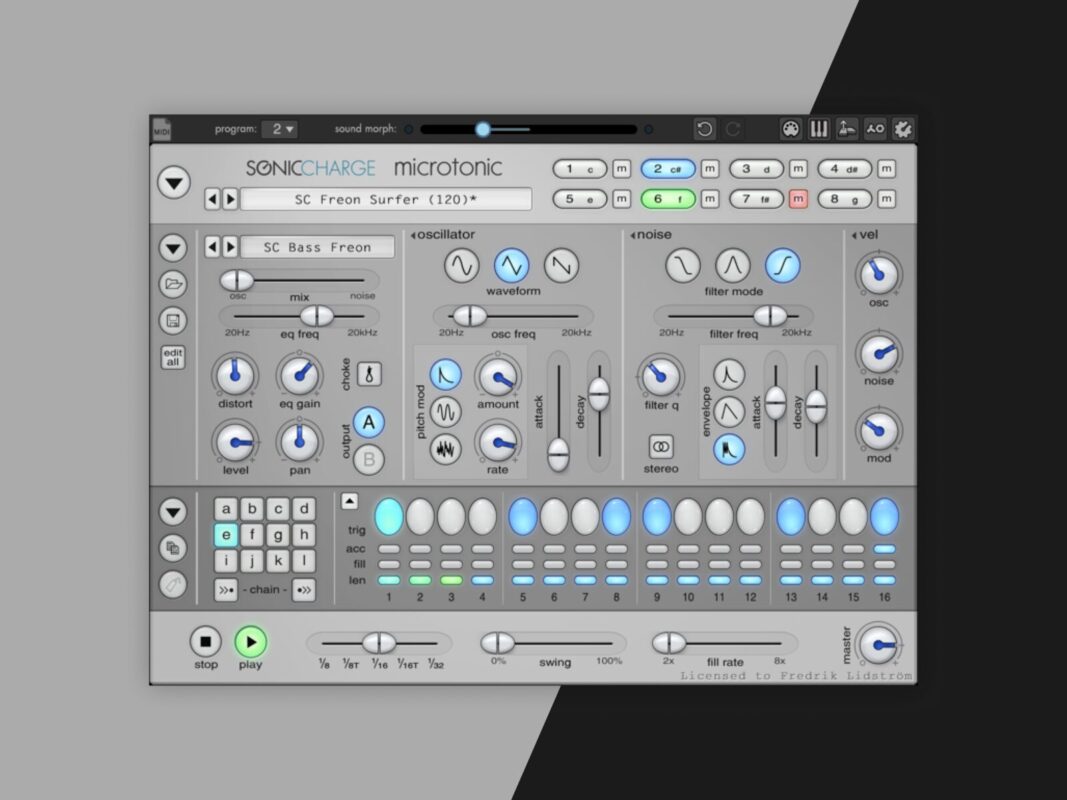The image size is (1067, 800).
Task: Choose the high-pass noise filter mode
Action: (783, 265)
